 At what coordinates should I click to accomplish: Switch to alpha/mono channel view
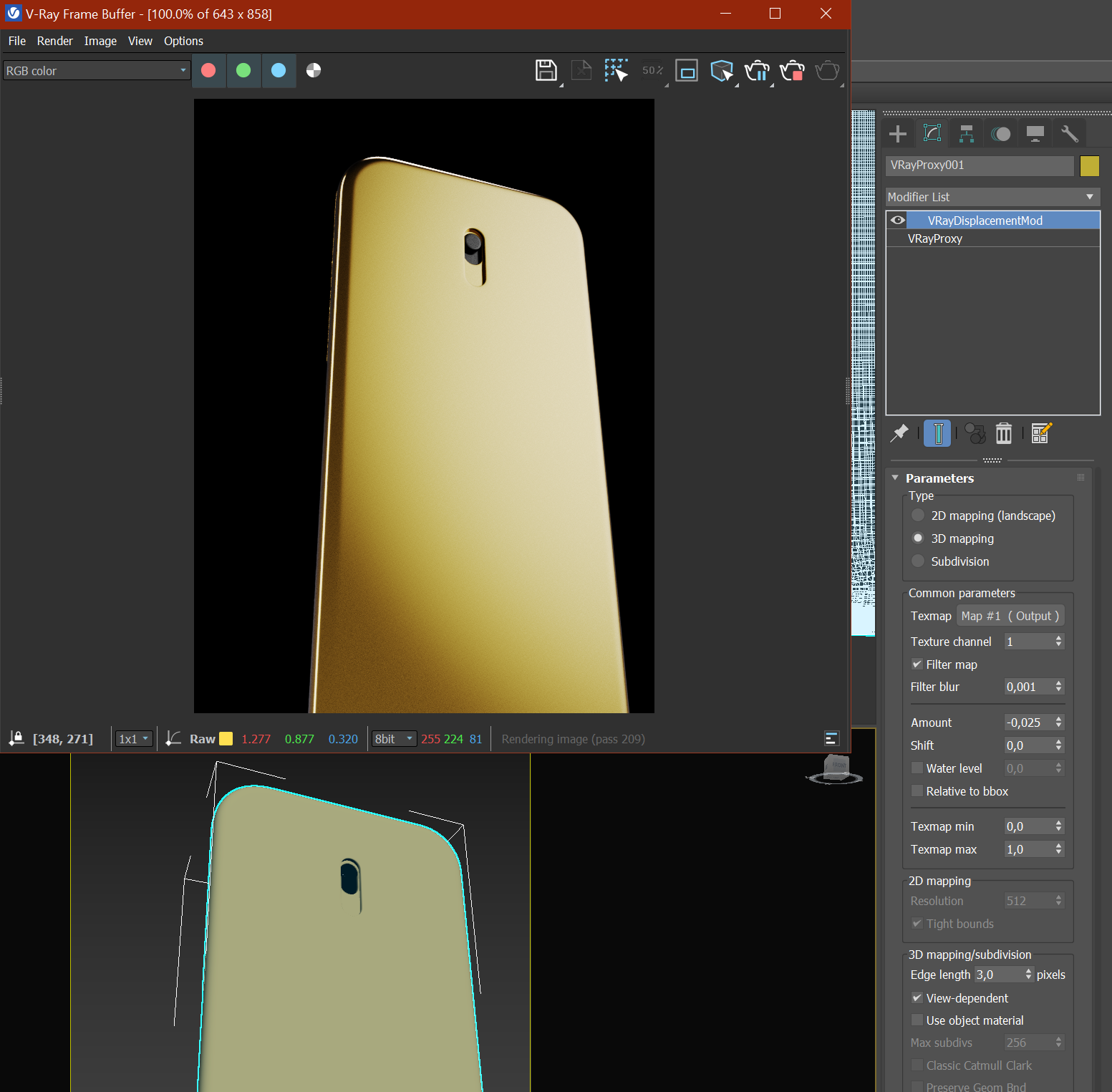click(314, 70)
